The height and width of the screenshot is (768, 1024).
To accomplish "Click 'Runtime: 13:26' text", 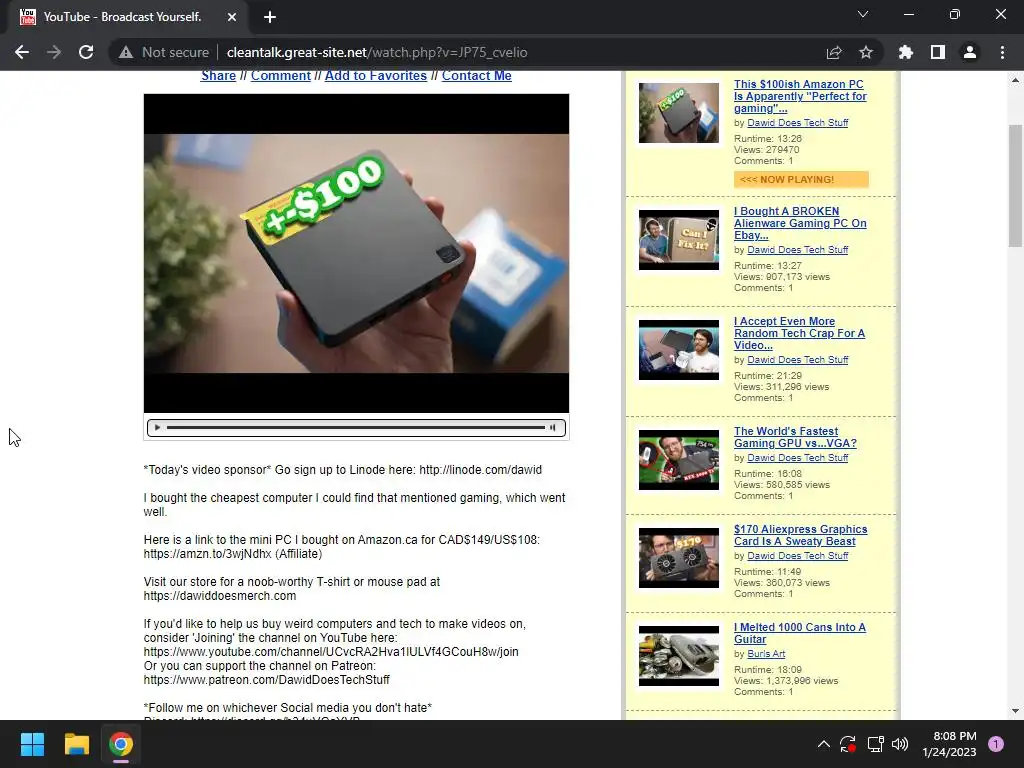I will point(767,138).
